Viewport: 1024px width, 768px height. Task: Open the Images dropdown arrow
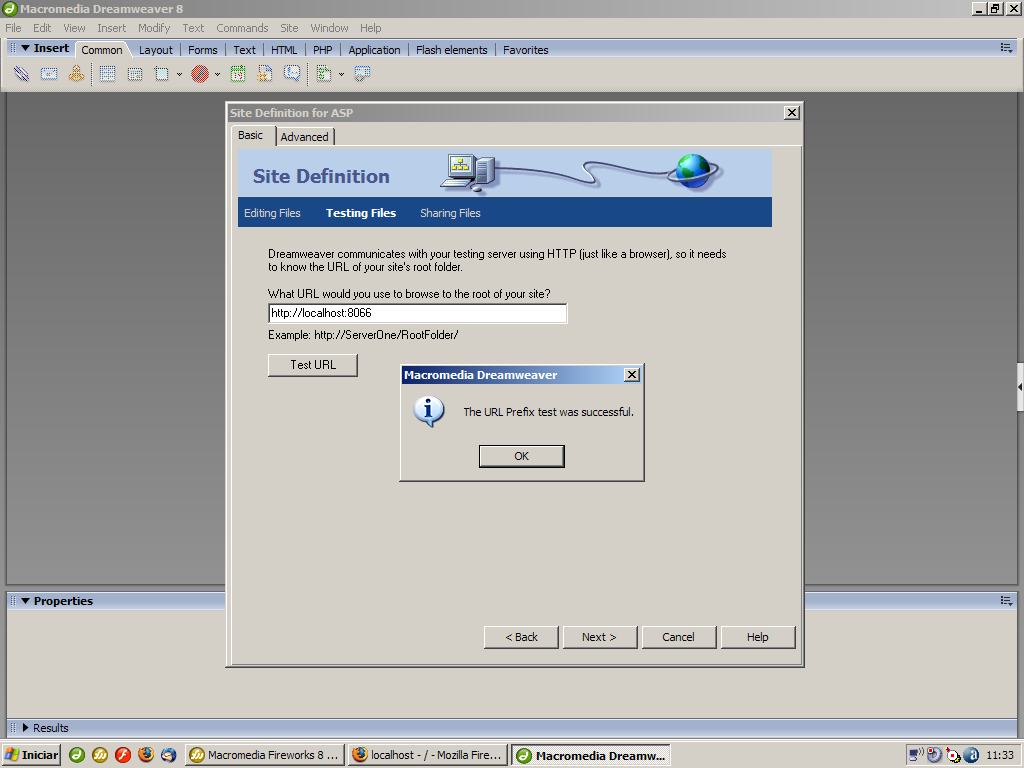tap(180, 74)
